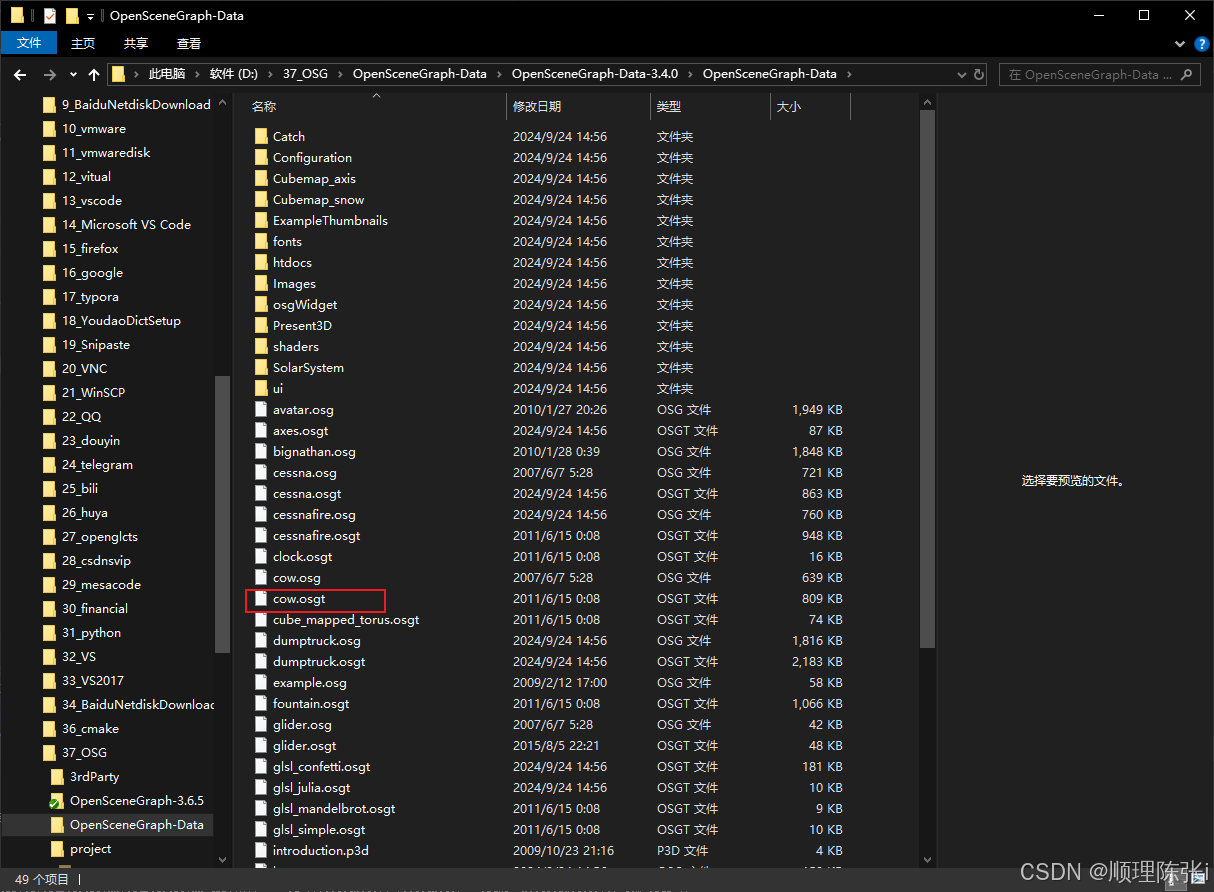This screenshot has height=892, width=1214.
Task: Open 9_BaiduNetdiskDownload in the navigation tree
Action: click(x=136, y=104)
